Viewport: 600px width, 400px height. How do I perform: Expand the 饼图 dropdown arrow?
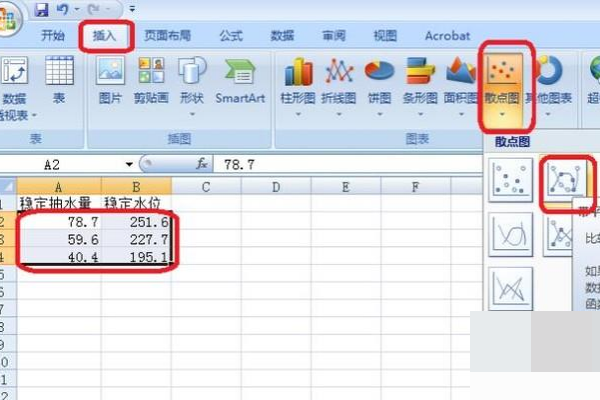380,114
